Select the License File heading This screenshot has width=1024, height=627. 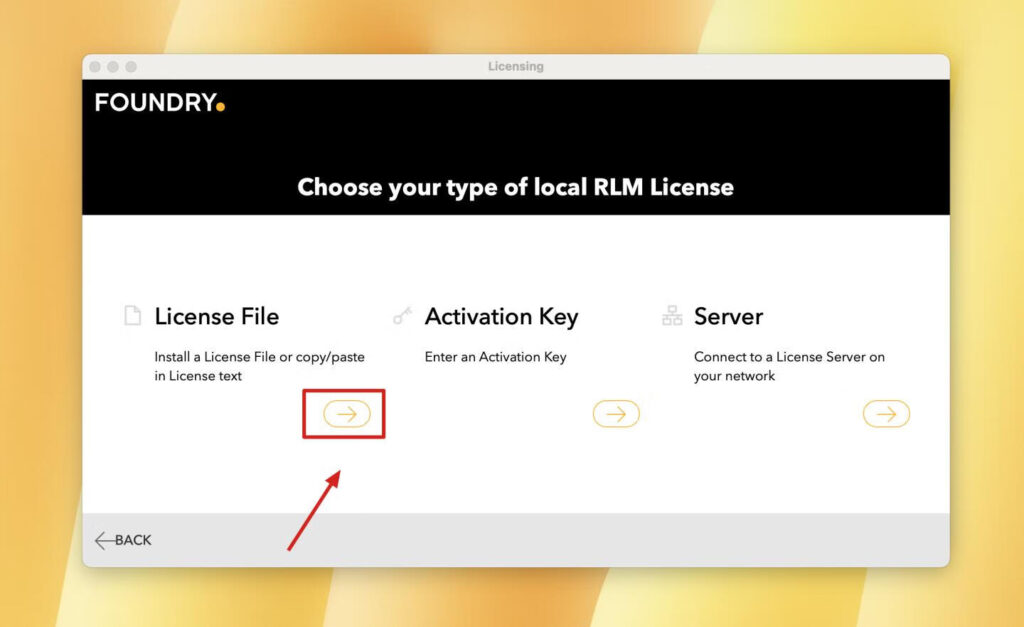click(x=216, y=316)
